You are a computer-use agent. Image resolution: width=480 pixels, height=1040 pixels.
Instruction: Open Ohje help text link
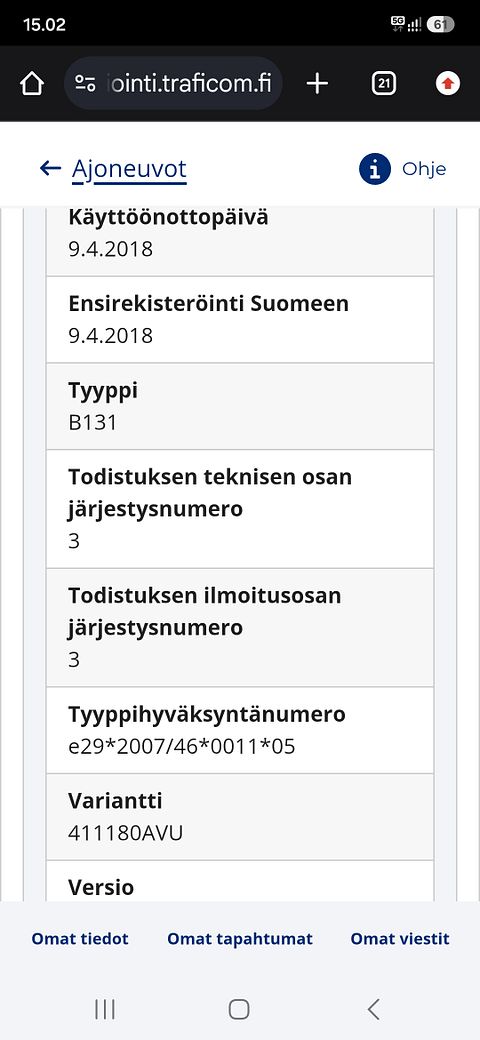(424, 169)
